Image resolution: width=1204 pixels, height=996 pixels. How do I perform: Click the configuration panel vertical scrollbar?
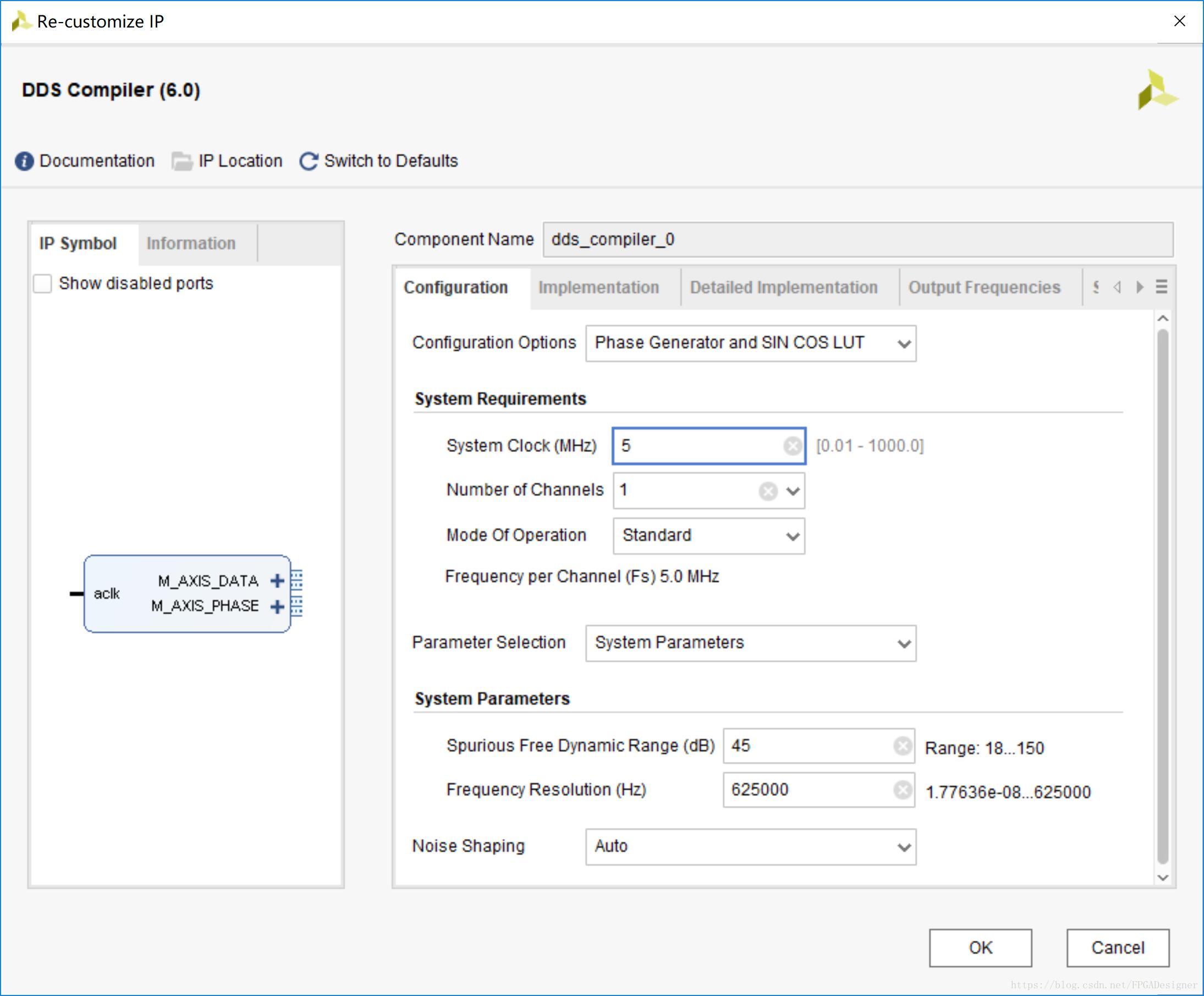coord(1163,596)
